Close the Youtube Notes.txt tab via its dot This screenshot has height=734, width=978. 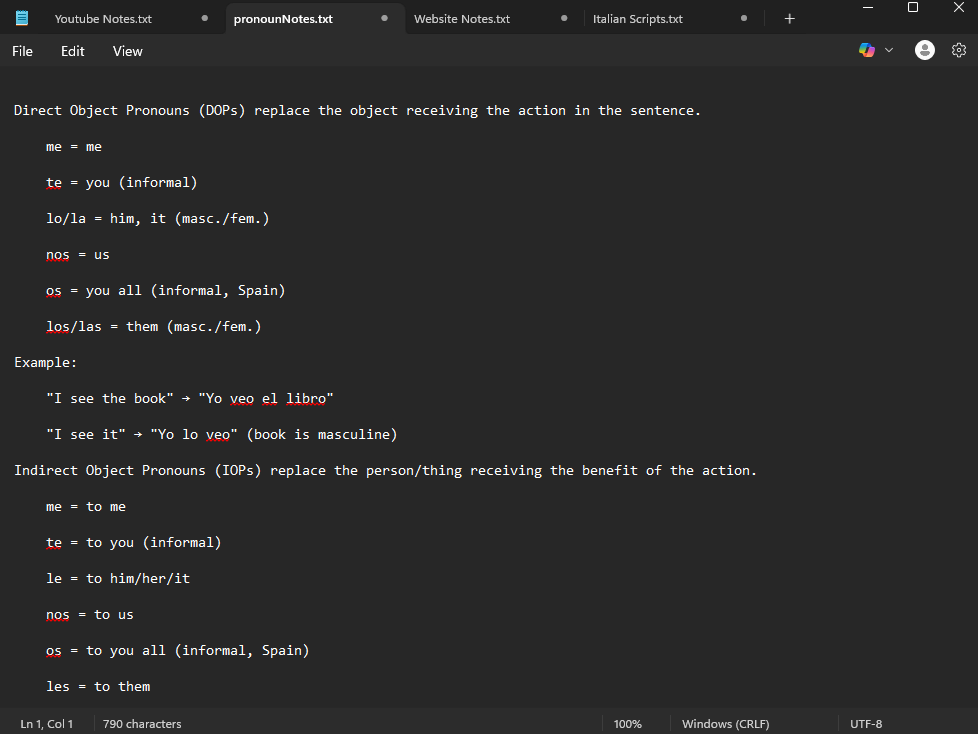click(205, 19)
